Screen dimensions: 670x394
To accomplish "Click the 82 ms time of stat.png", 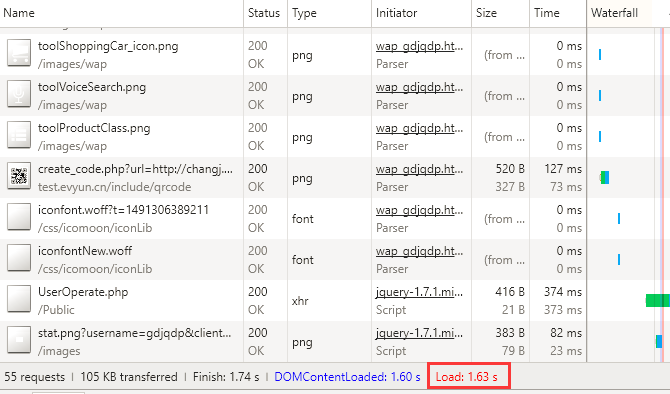I will 566,333.
